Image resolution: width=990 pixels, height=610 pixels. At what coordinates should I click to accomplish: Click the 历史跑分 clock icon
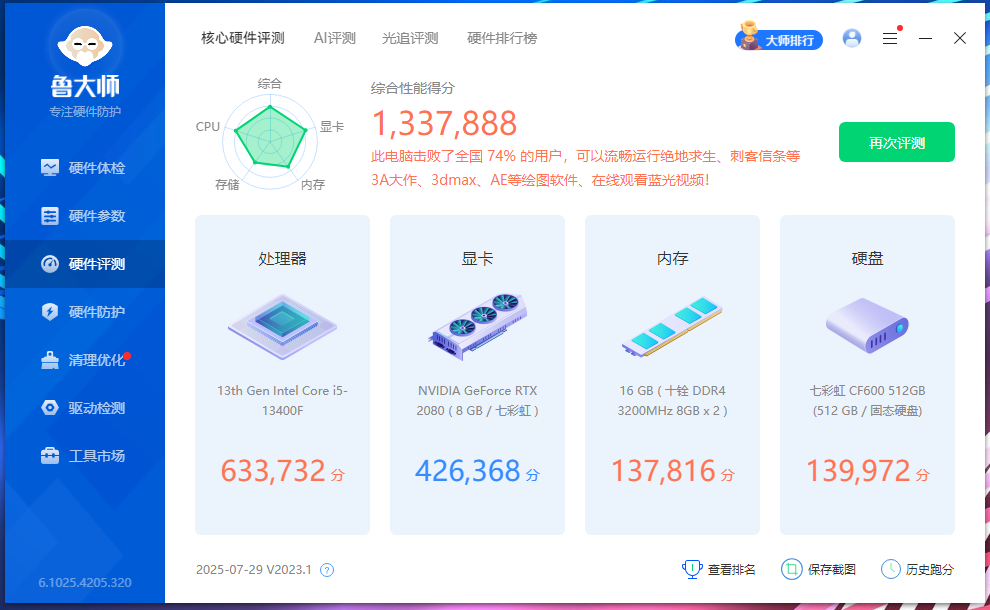(x=891, y=569)
